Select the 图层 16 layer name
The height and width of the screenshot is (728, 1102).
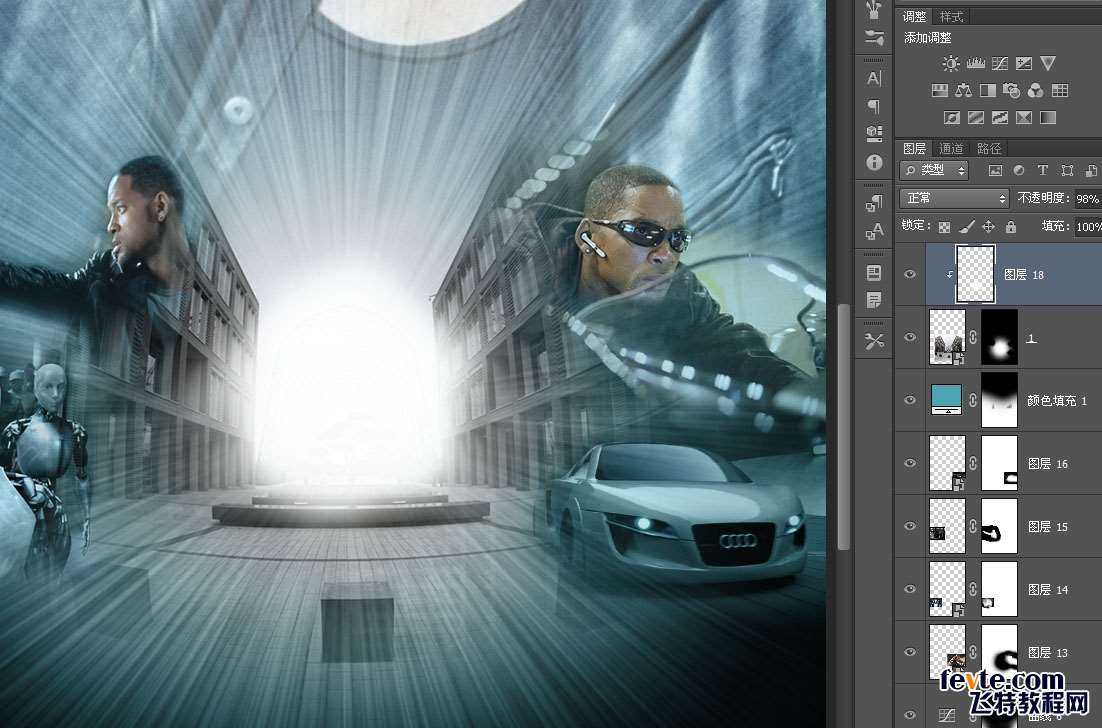tap(1048, 464)
